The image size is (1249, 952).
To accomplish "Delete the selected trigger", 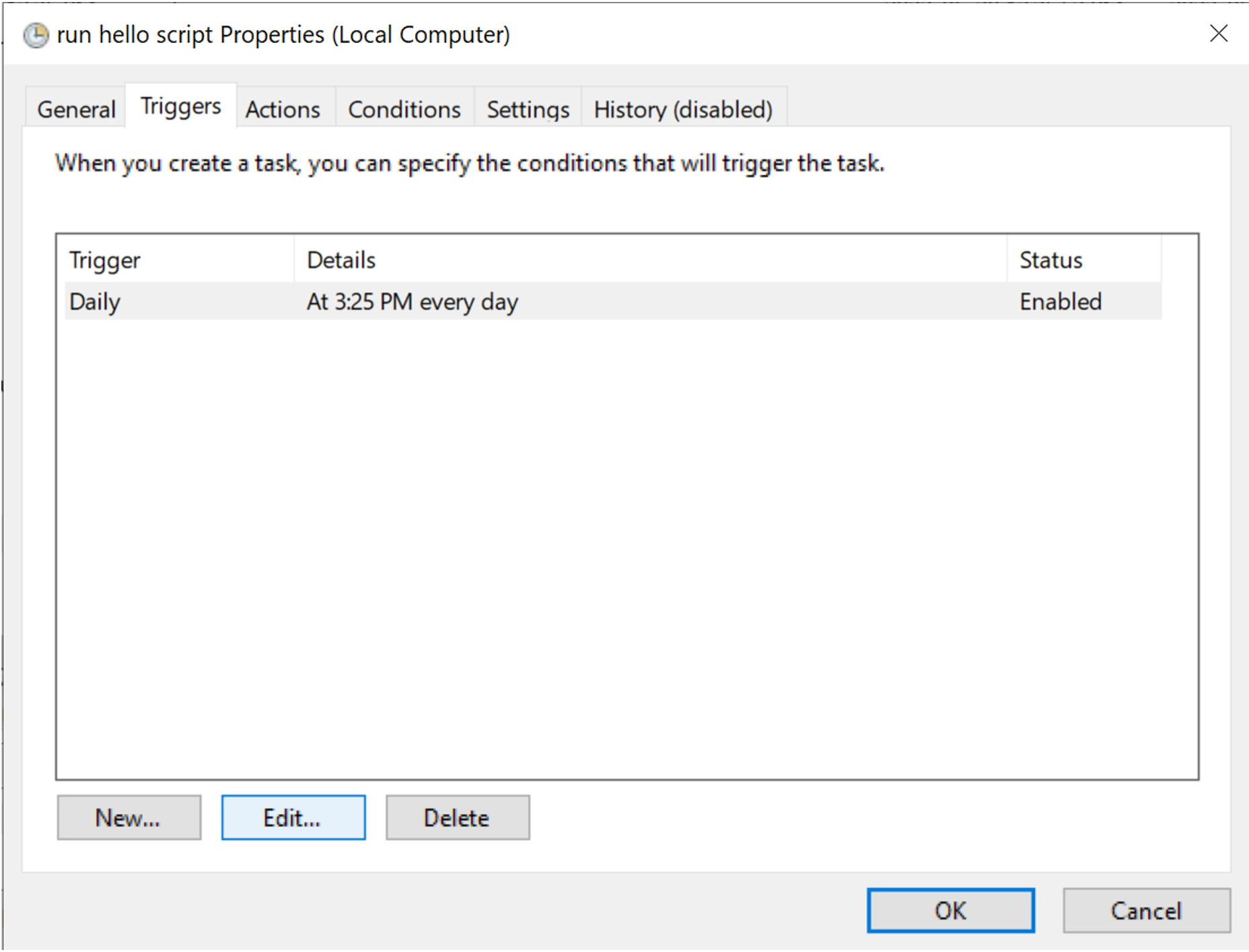I will (x=457, y=817).
